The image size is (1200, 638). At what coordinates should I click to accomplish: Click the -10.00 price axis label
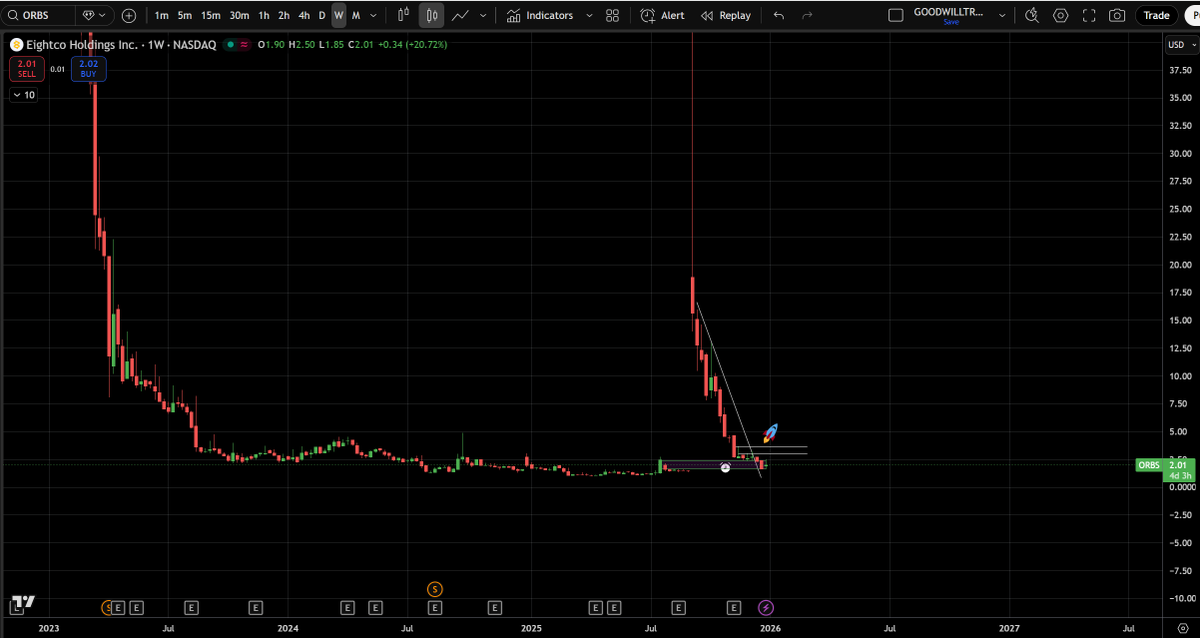coord(1180,598)
